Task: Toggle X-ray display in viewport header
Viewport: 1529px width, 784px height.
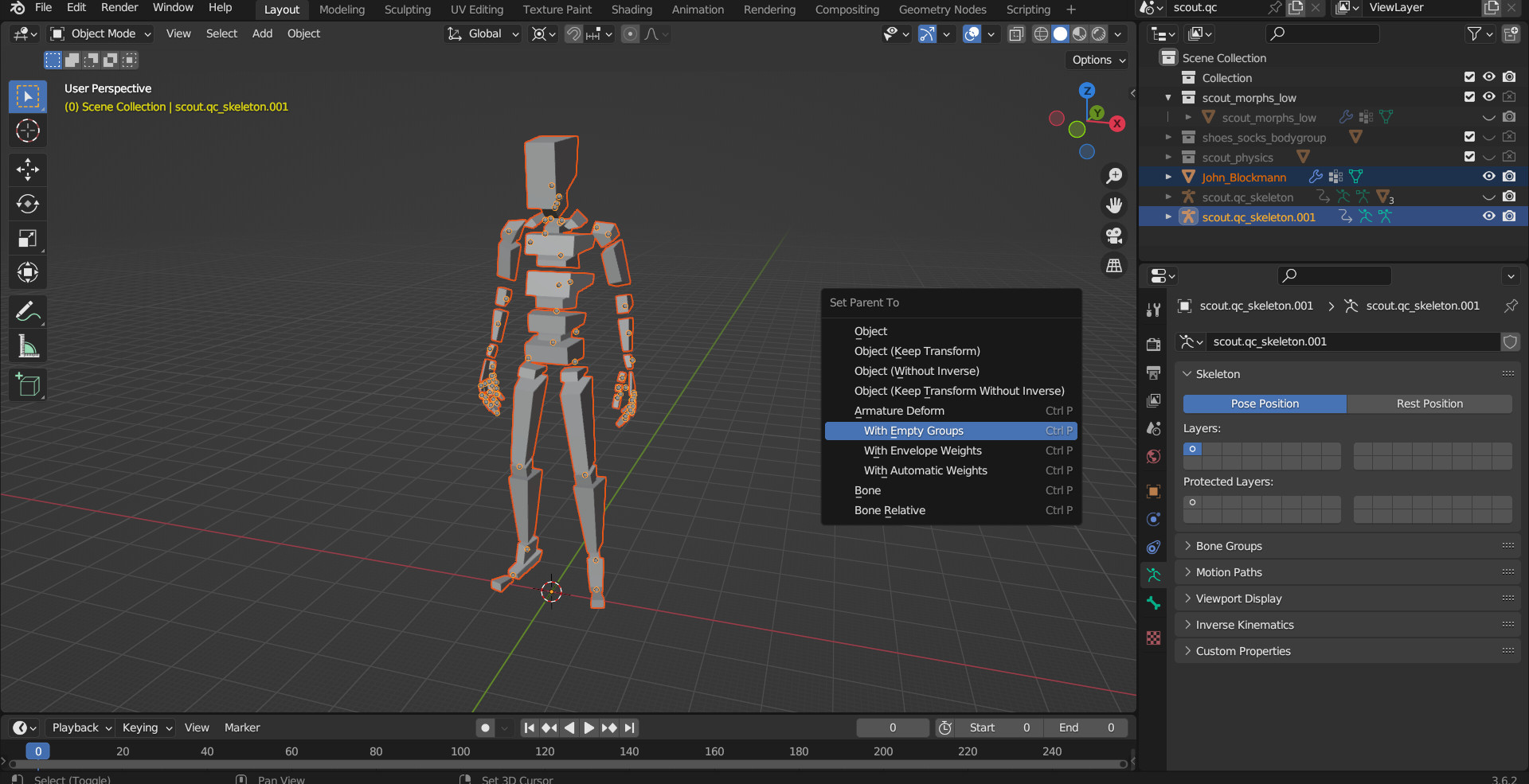Action: coord(1016,33)
